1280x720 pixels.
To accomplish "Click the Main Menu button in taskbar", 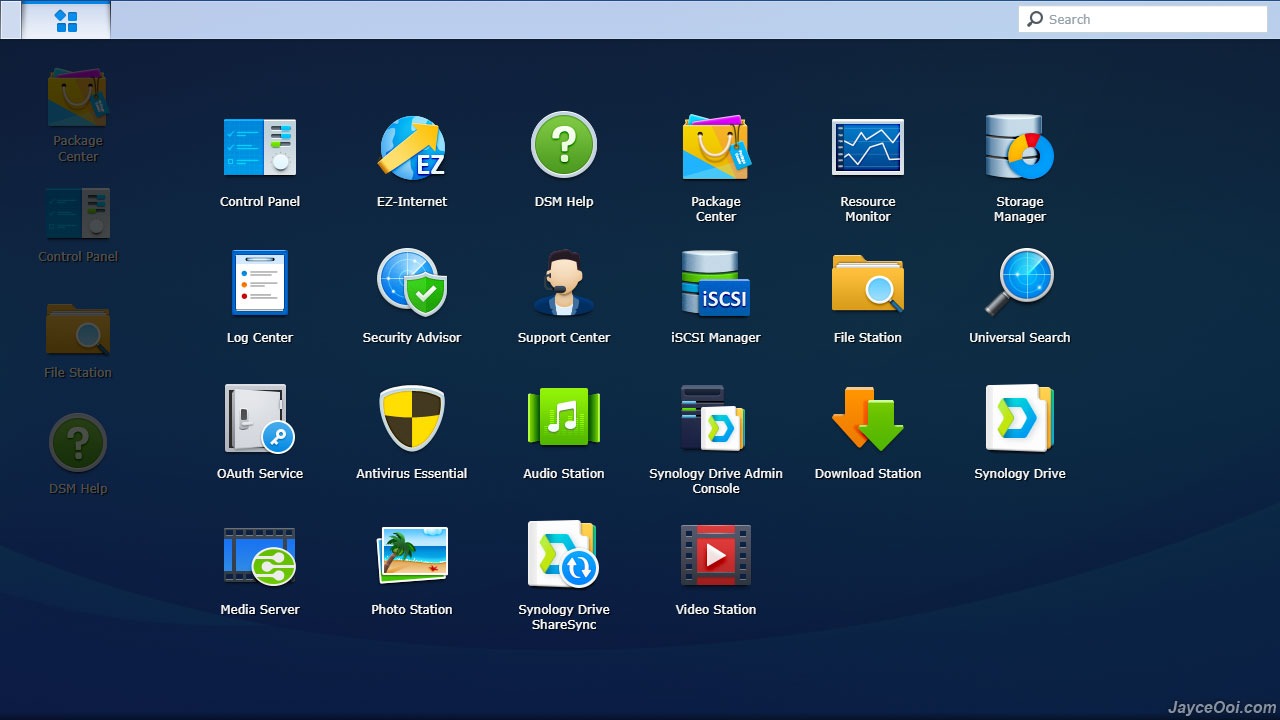I will pyautogui.click(x=66, y=20).
